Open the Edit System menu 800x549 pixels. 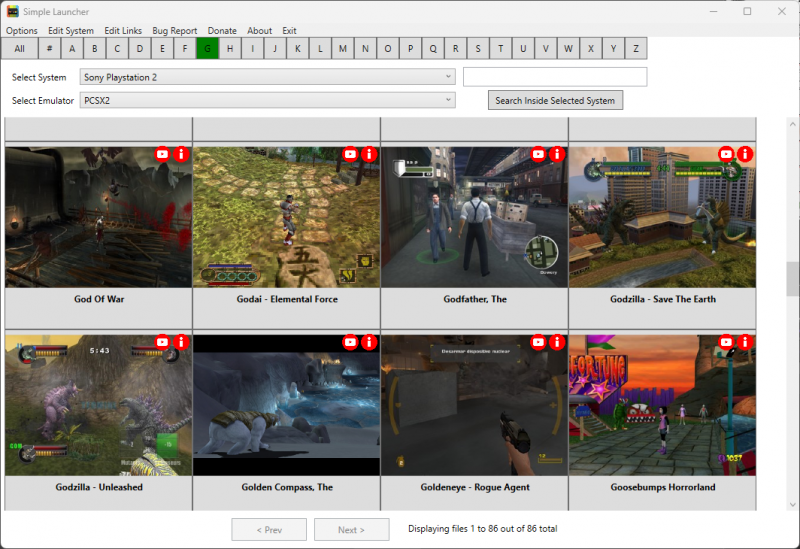click(x=71, y=31)
